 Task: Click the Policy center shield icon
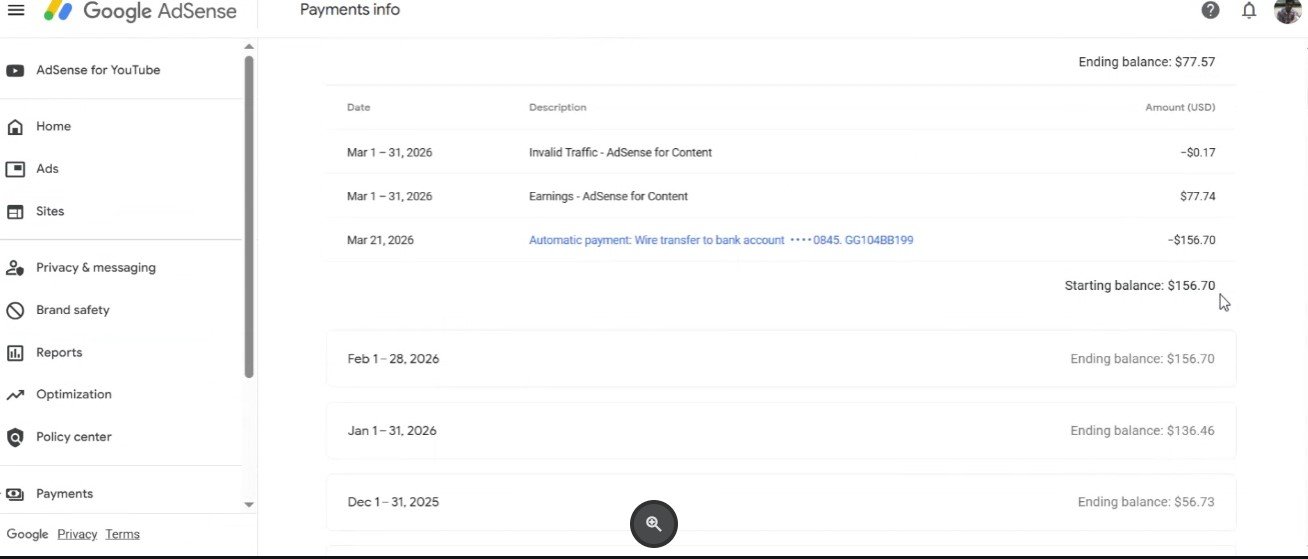pos(15,438)
